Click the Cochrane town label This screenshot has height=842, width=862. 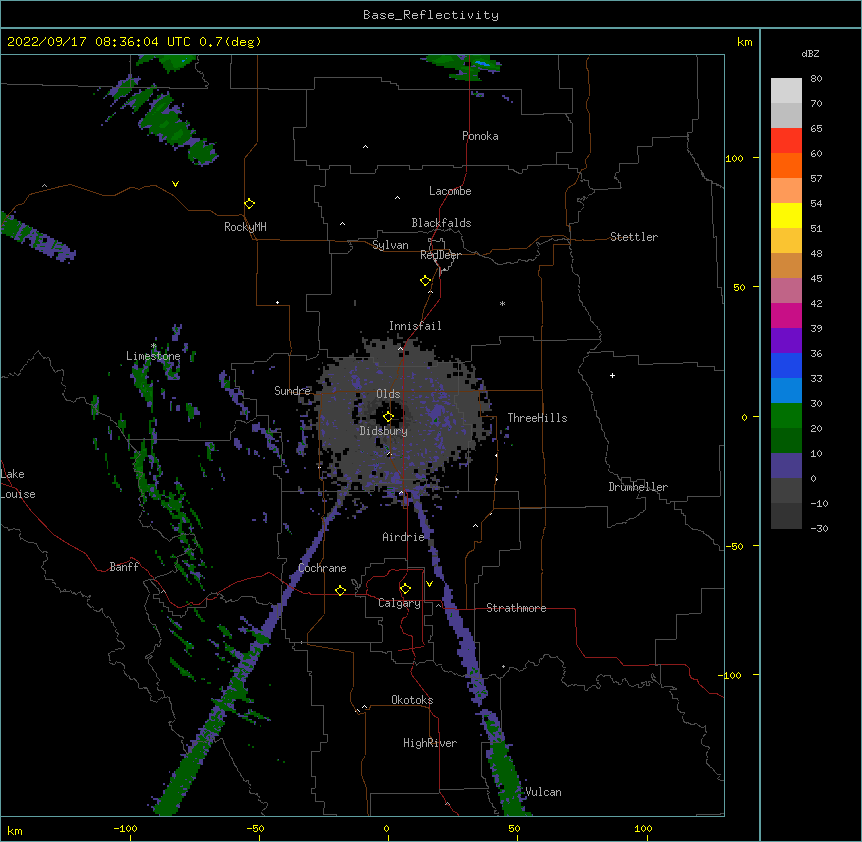pyautogui.click(x=323, y=568)
